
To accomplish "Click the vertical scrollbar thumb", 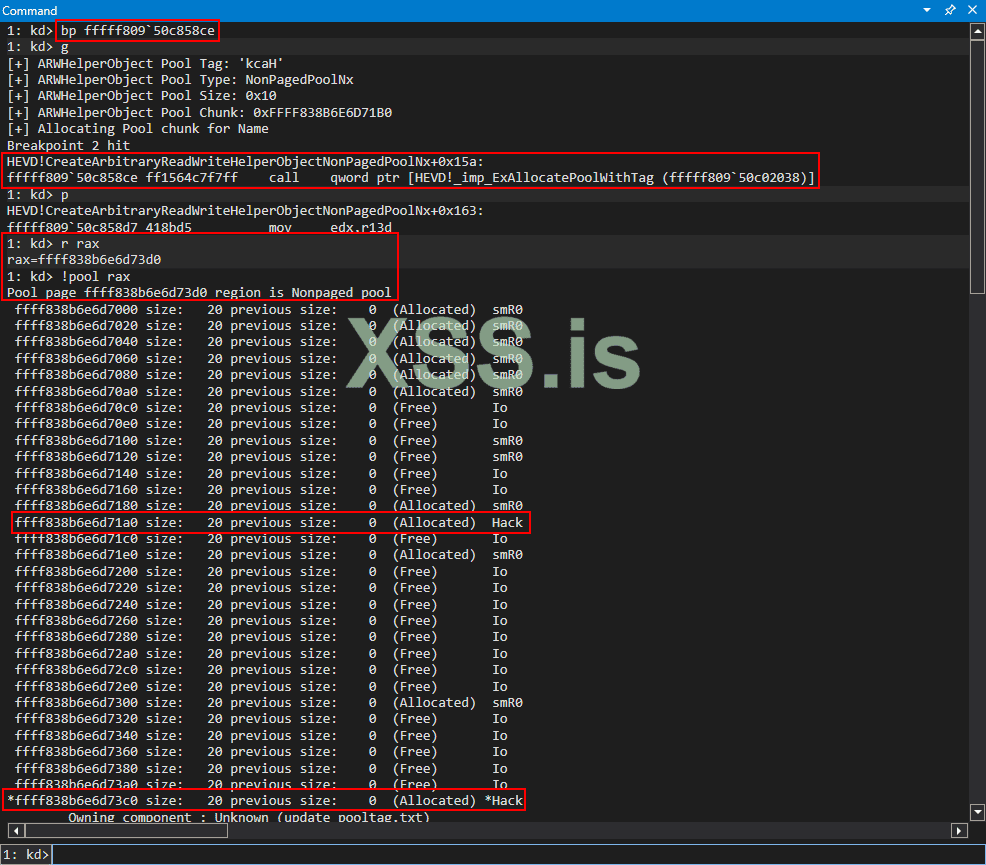I will click(x=977, y=167).
